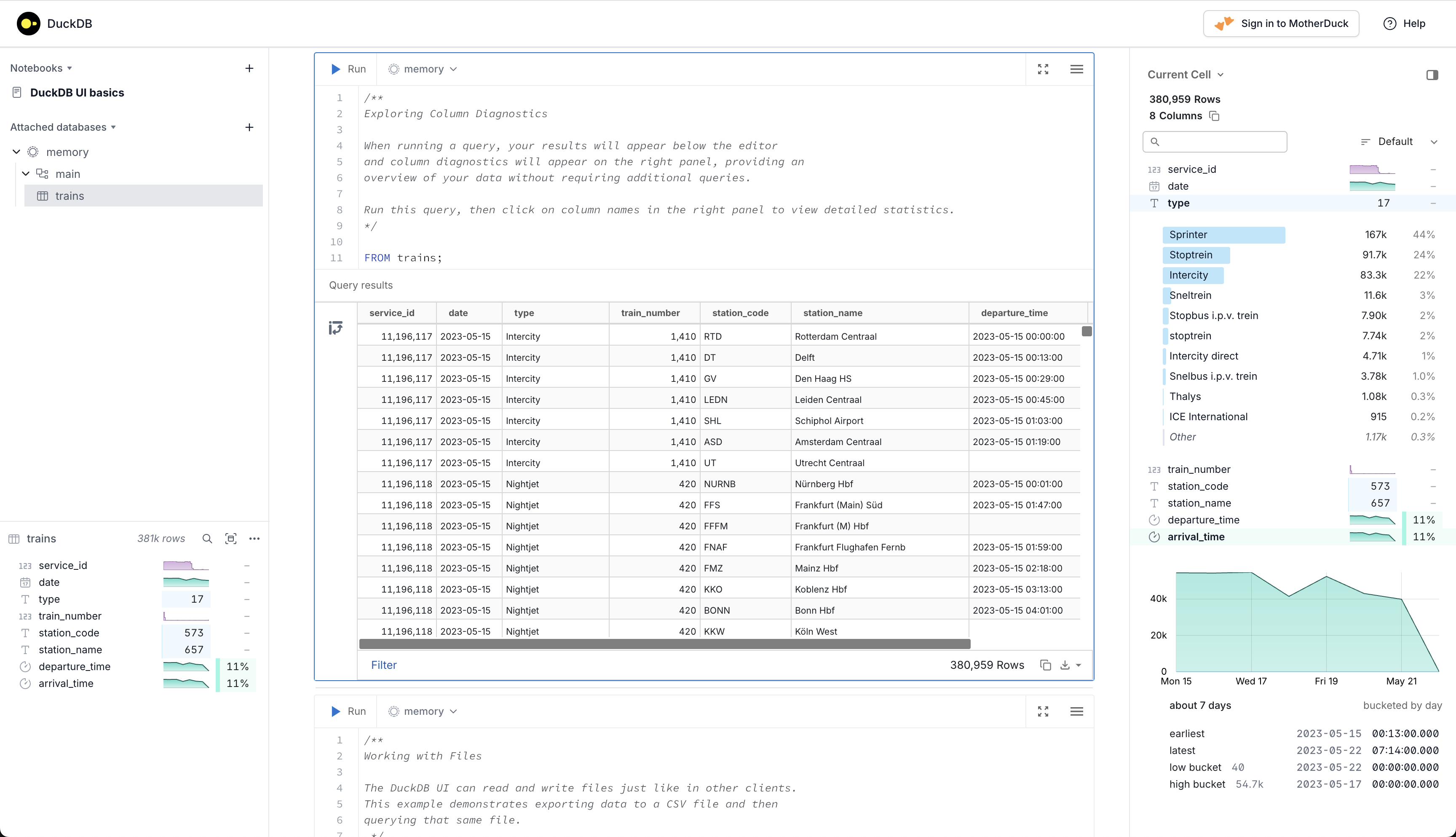Copy the result rows using the copy icon
Image resolution: width=1456 pixels, height=837 pixels.
[1045, 665]
